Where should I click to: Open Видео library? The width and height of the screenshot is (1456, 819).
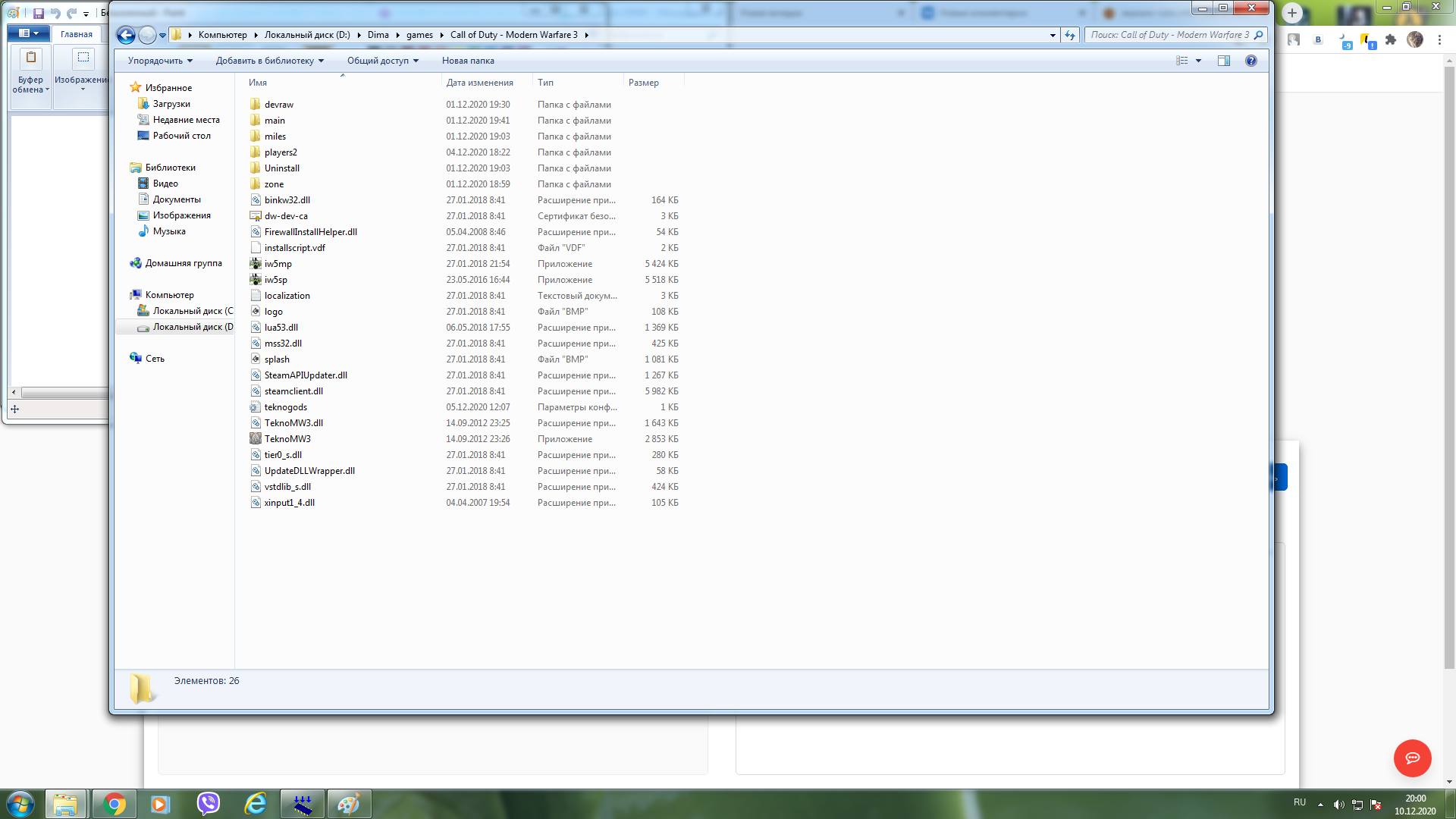pos(165,184)
